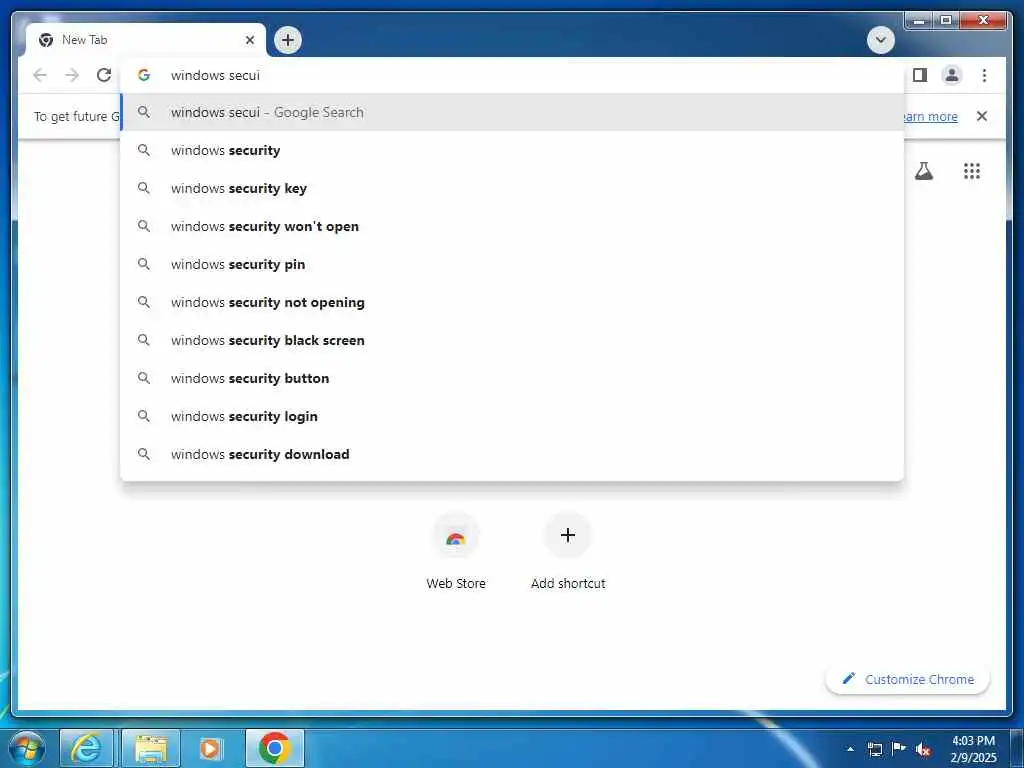
Task: Select the New Tab tab
Action: point(144,40)
